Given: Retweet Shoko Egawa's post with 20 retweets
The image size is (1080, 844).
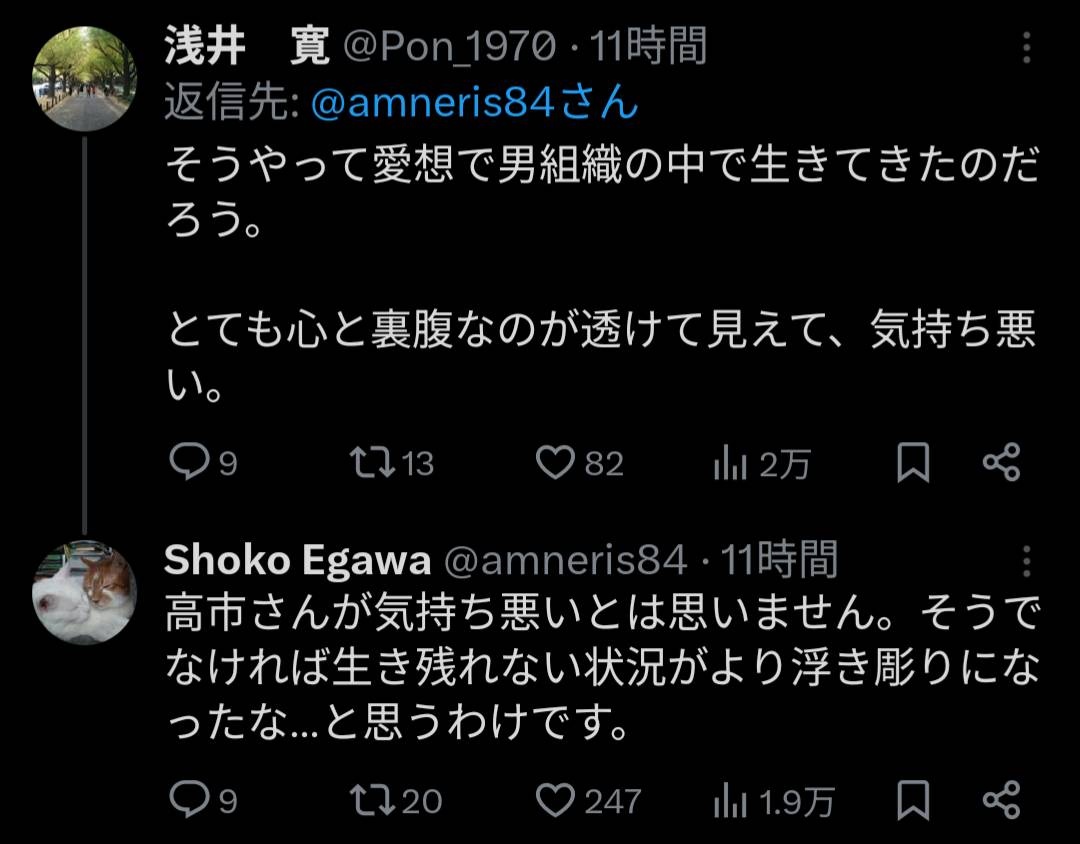Looking at the screenshot, I should [372, 800].
